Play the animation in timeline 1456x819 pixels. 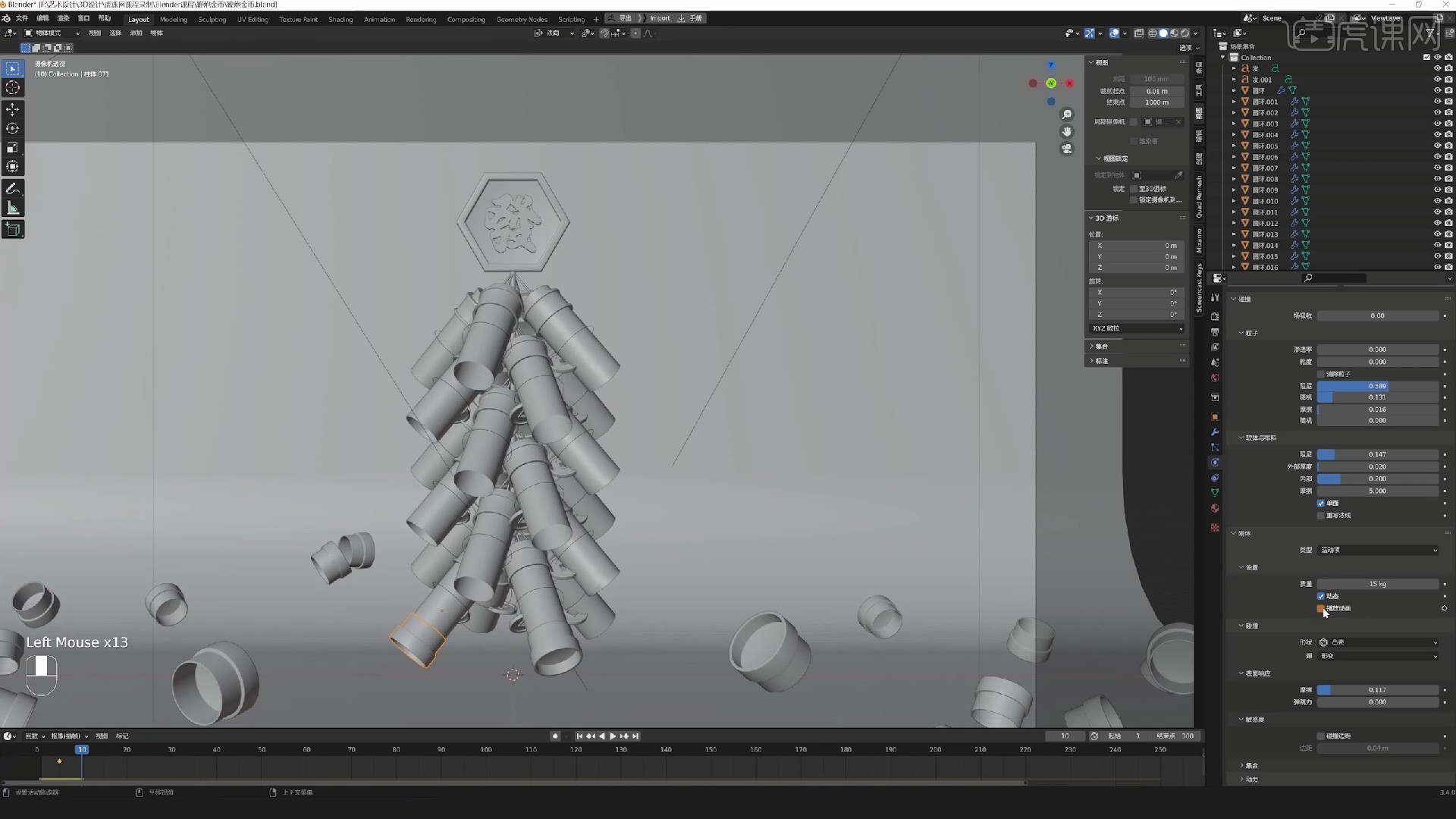coord(613,736)
